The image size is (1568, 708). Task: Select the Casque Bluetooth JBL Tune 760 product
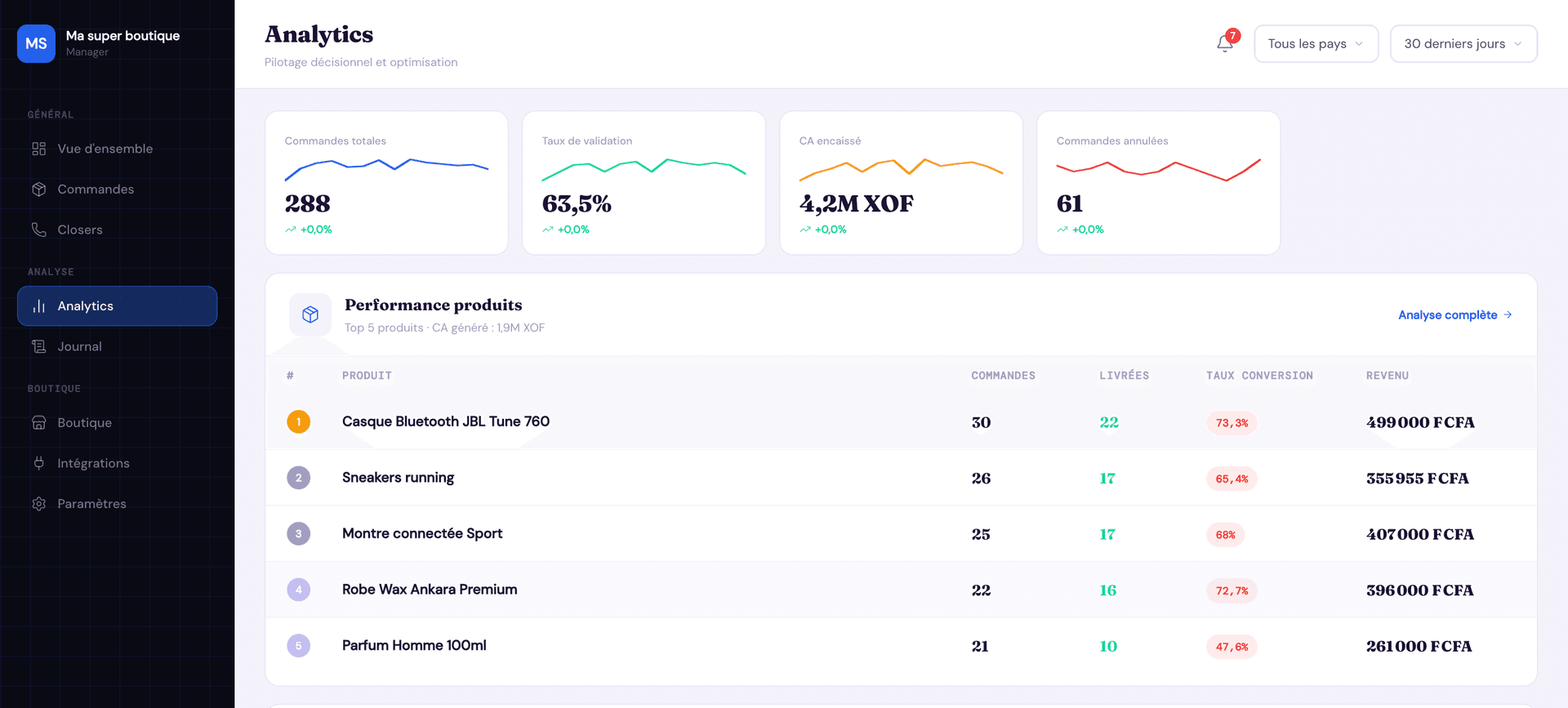click(x=446, y=421)
